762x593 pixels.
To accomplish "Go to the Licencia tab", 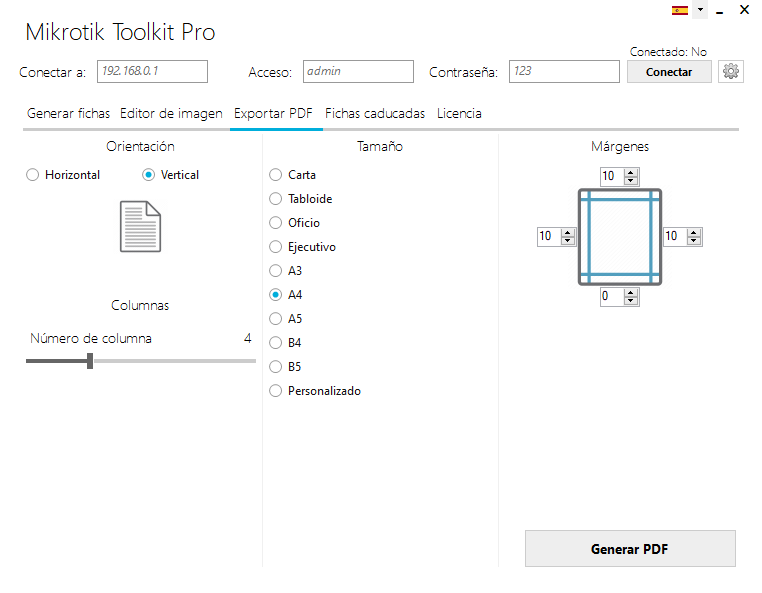I will pos(459,113).
